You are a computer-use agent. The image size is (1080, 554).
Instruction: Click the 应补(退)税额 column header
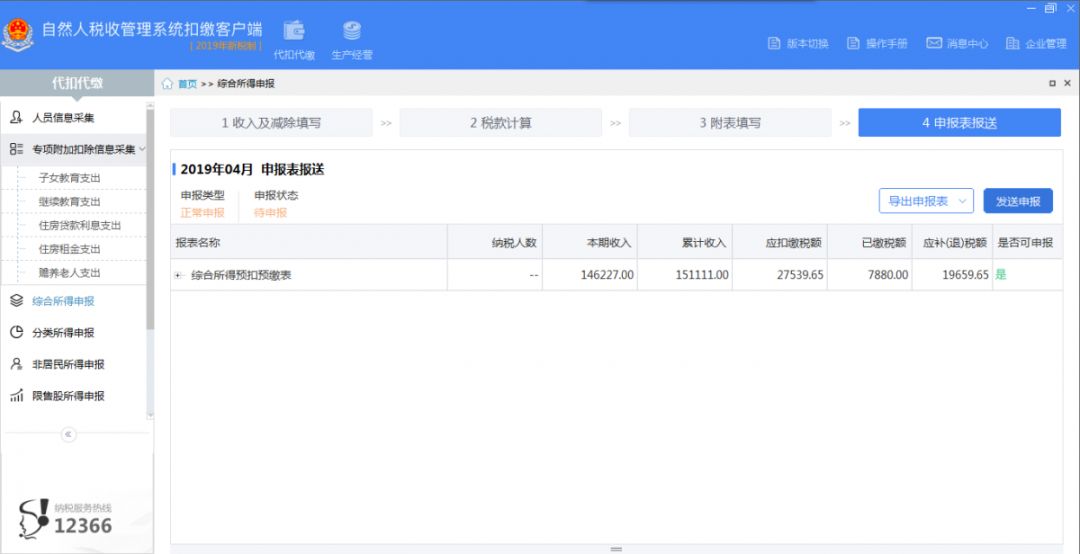[952, 242]
